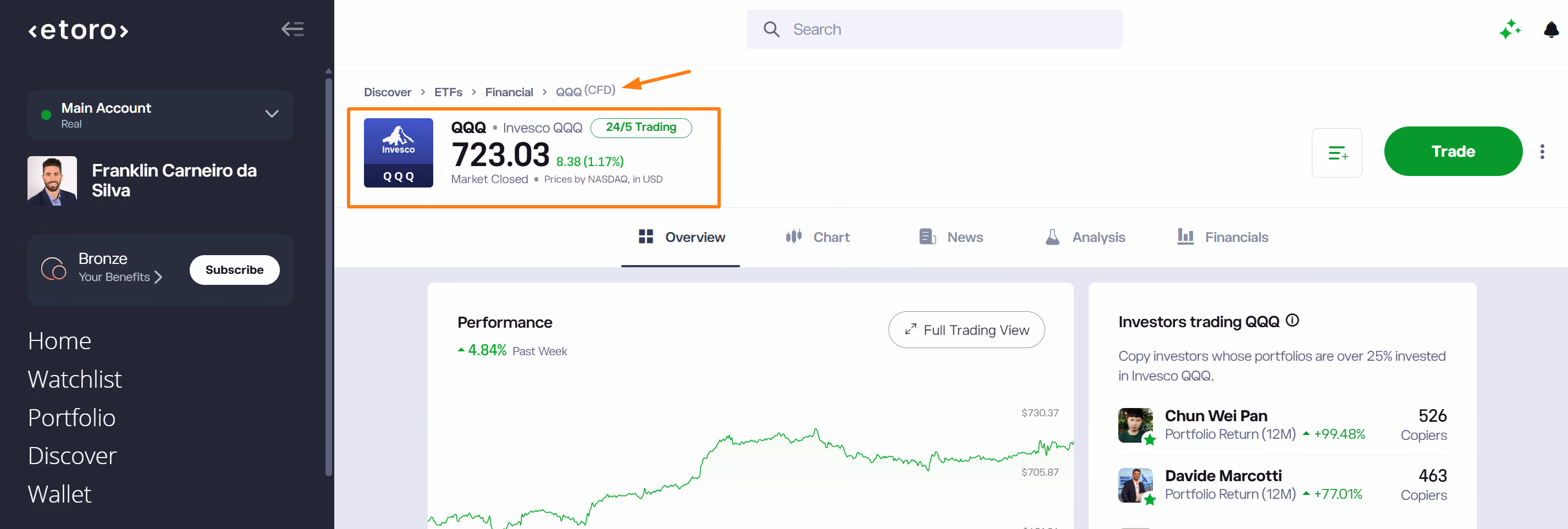Open Full Trading View
Screen dimensions: 1568x529
(966, 330)
